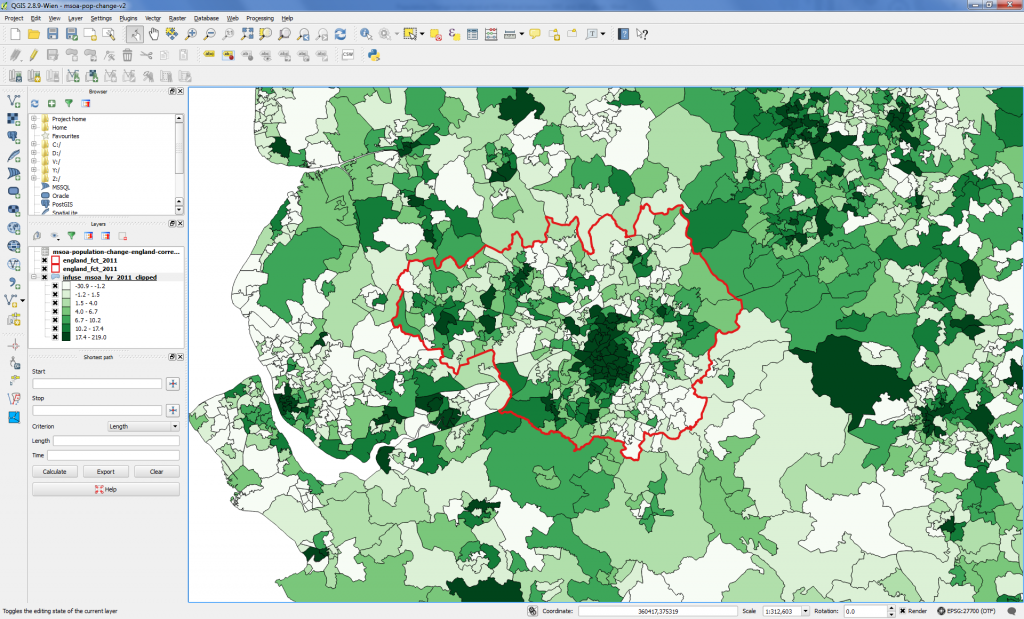Click the Clear button
Viewport: 1024px width, 619px height.
click(x=157, y=471)
